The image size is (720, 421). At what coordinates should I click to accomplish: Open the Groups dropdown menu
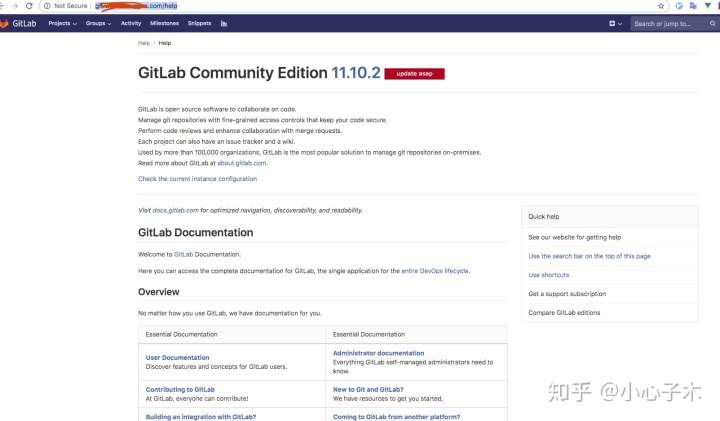click(98, 23)
